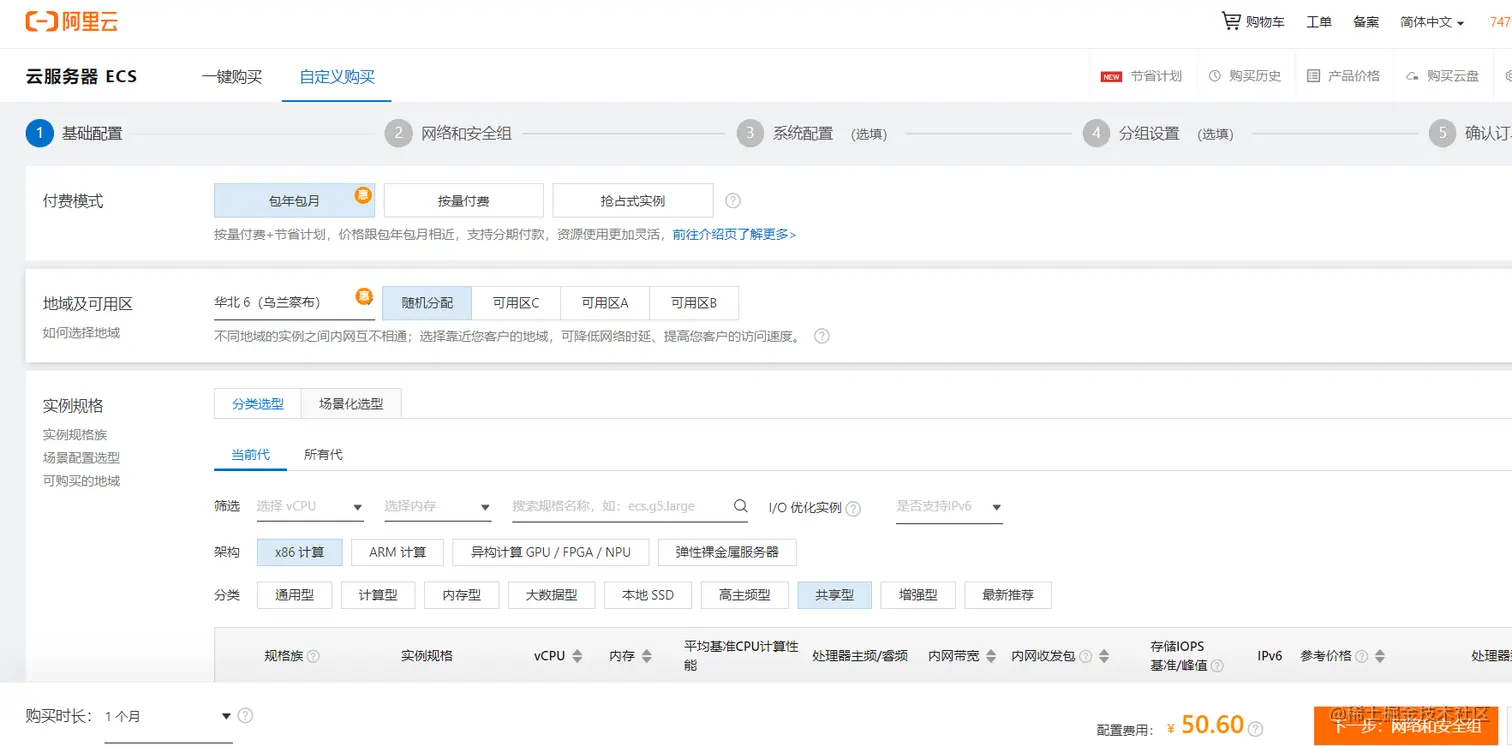Open 是否支持IPv6 dropdown
1512x746 pixels.
949,507
